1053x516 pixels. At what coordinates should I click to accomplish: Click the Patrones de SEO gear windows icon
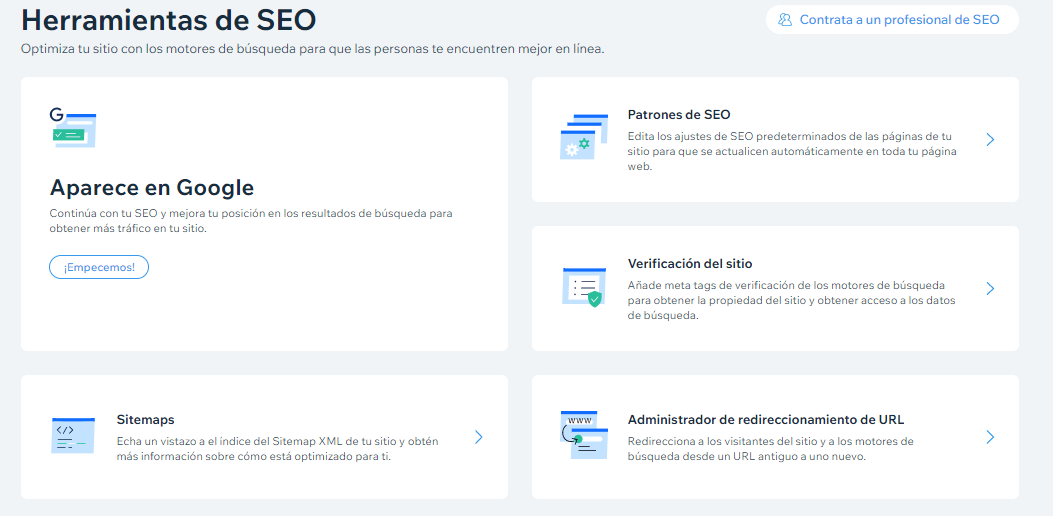(x=584, y=137)
